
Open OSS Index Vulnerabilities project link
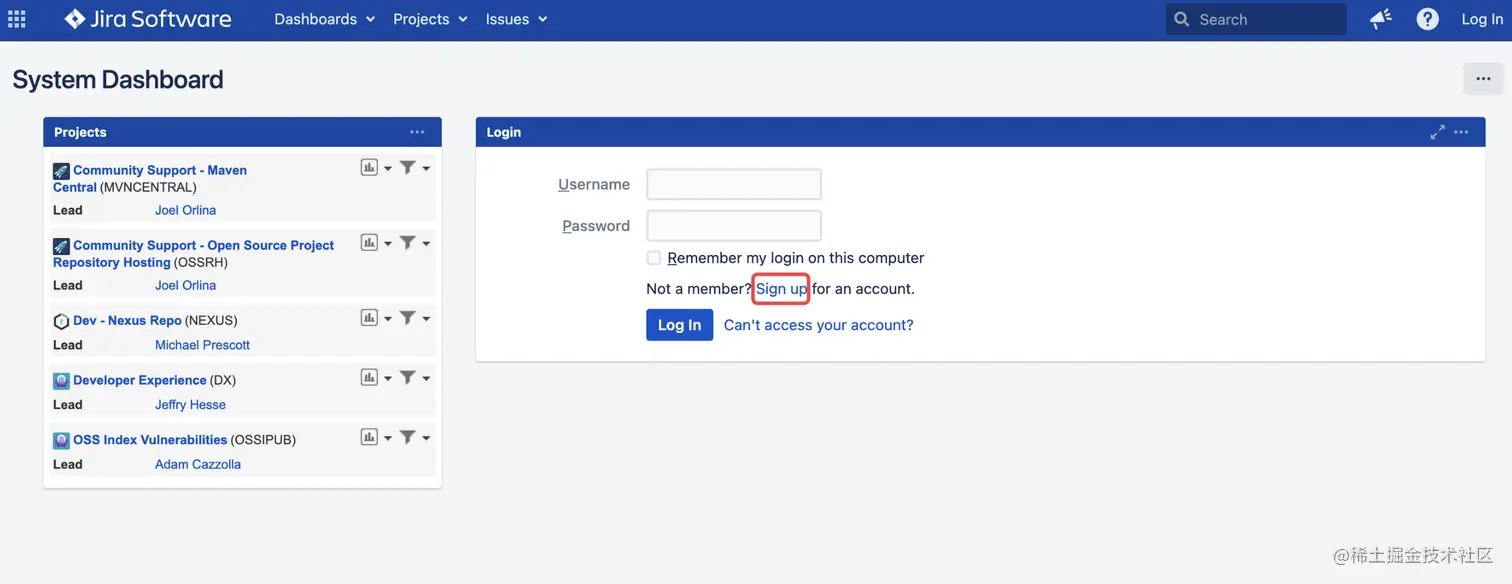click(150, 440)
